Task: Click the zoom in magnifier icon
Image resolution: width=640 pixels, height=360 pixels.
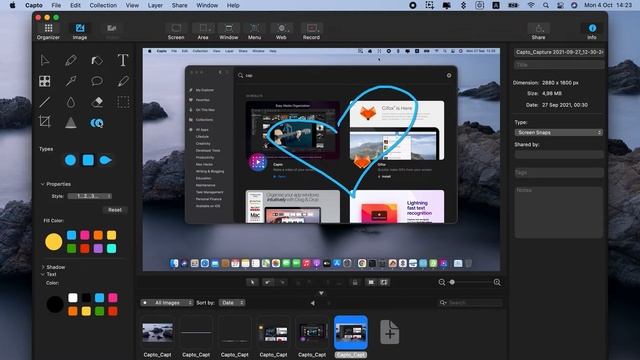Action: pos(497,282)
